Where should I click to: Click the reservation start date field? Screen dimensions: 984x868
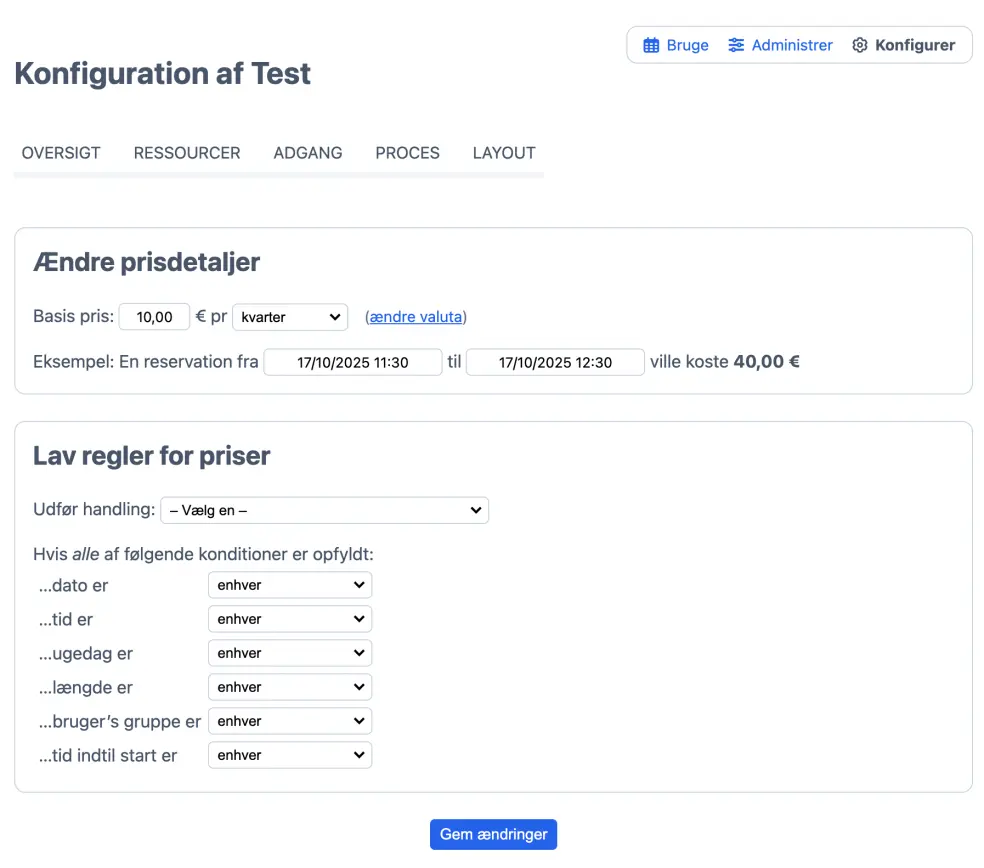pos(353,362)
